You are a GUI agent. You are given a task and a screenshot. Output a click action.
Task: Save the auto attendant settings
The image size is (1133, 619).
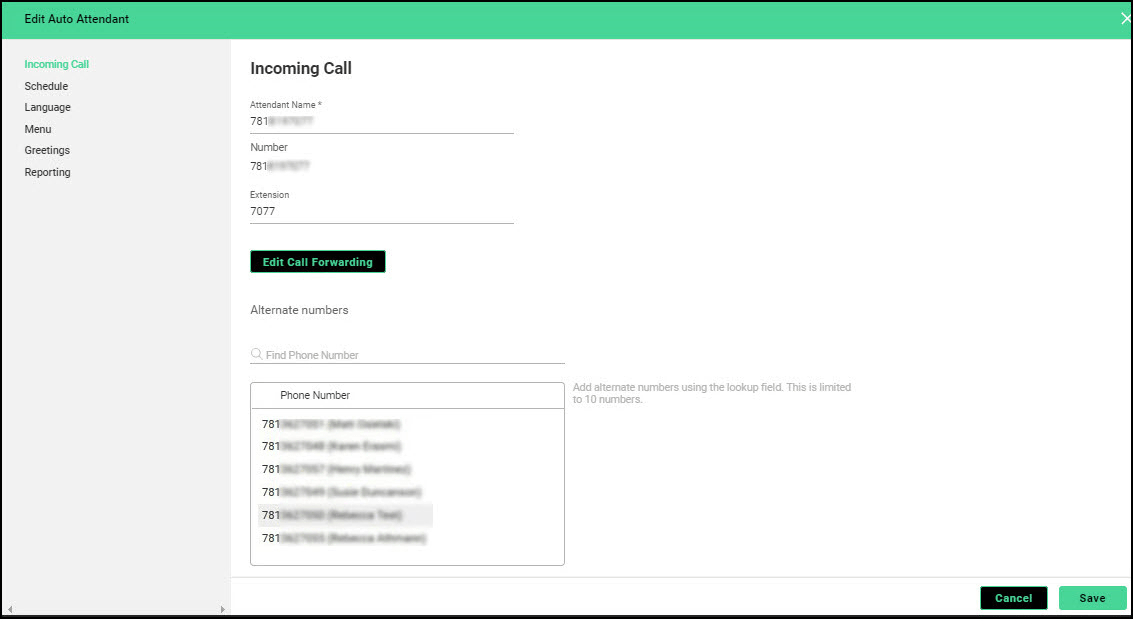(x=1092, y=598)
